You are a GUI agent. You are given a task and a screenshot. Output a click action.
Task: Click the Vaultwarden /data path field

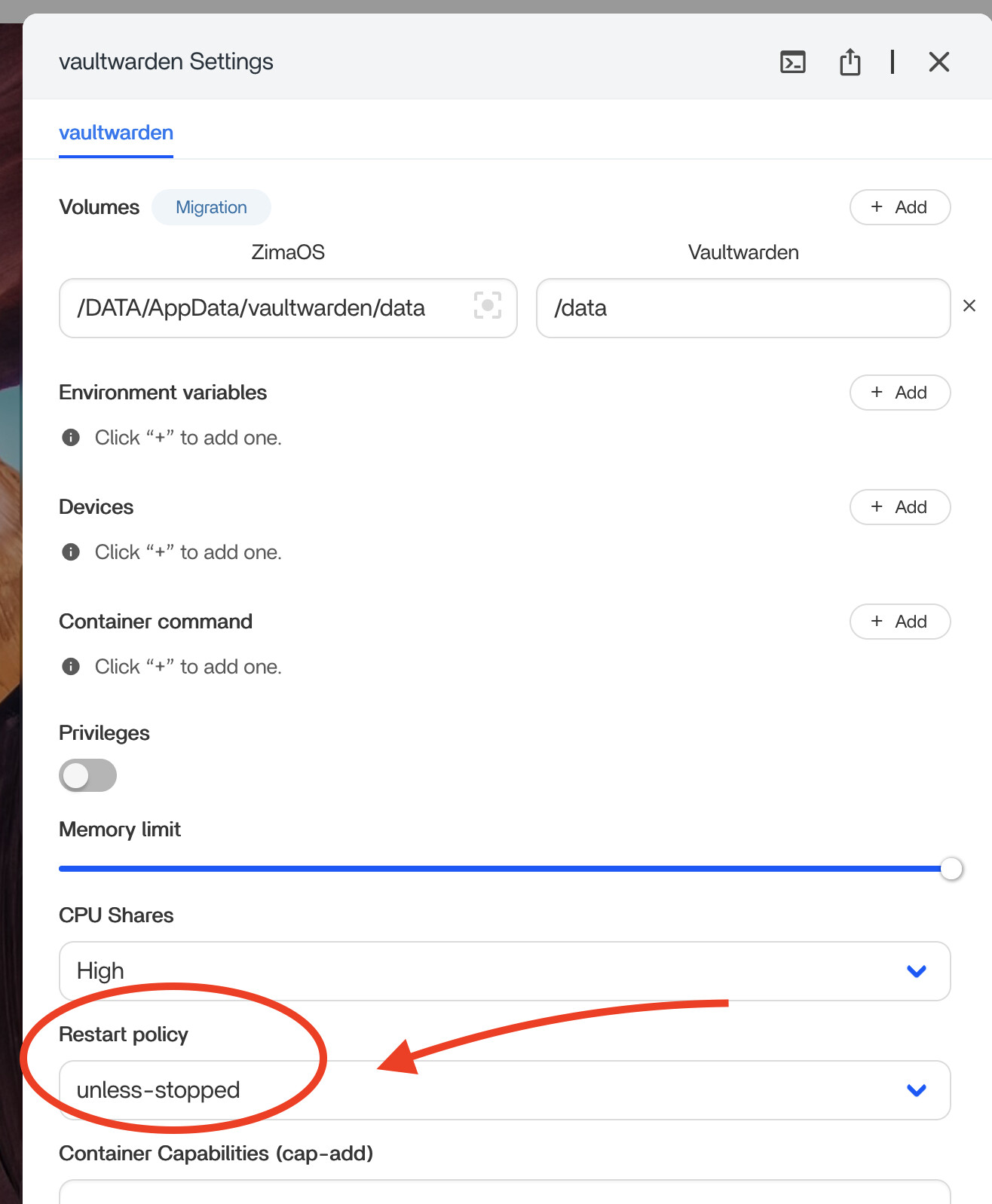[742, 308]
